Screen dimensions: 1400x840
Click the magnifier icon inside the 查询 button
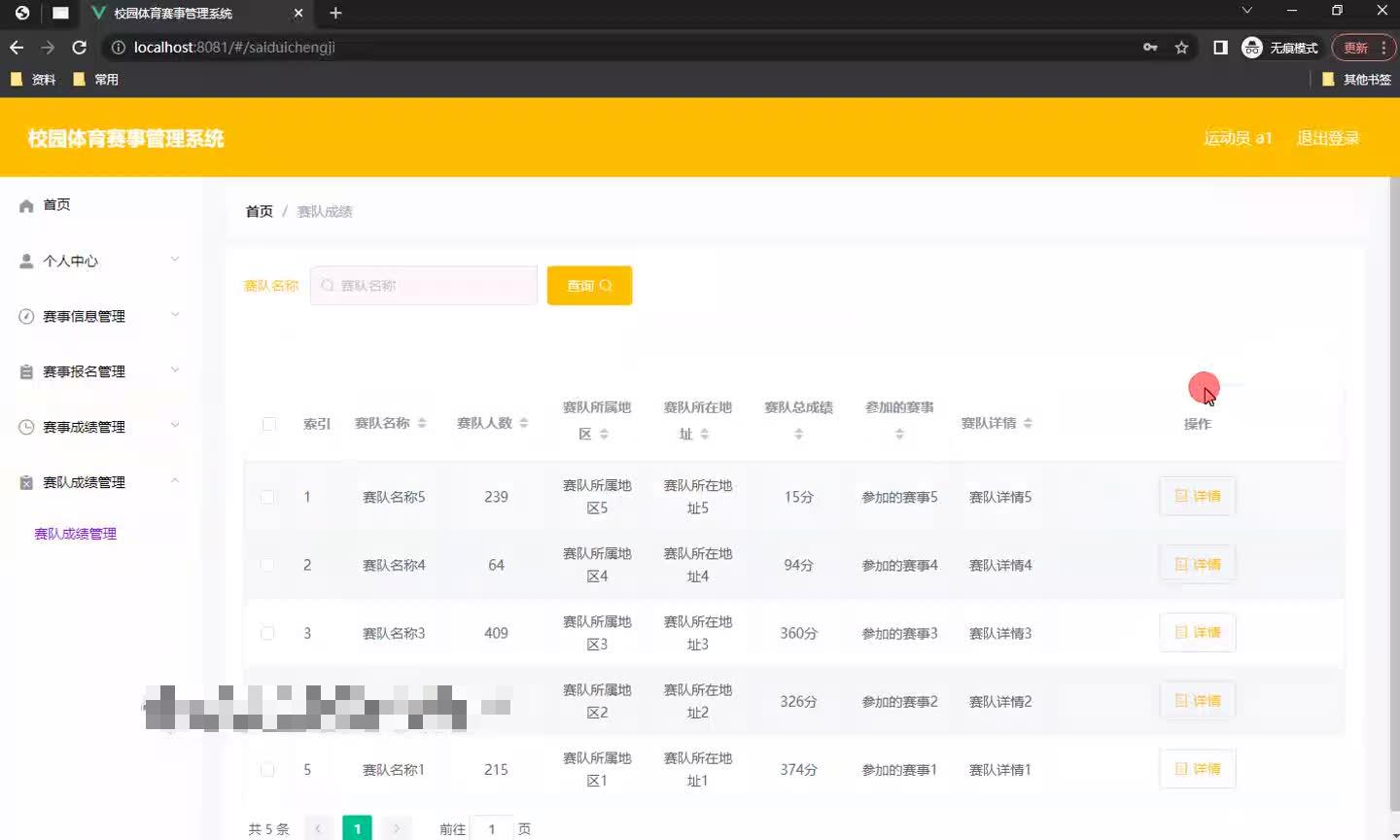coord(606,285)
